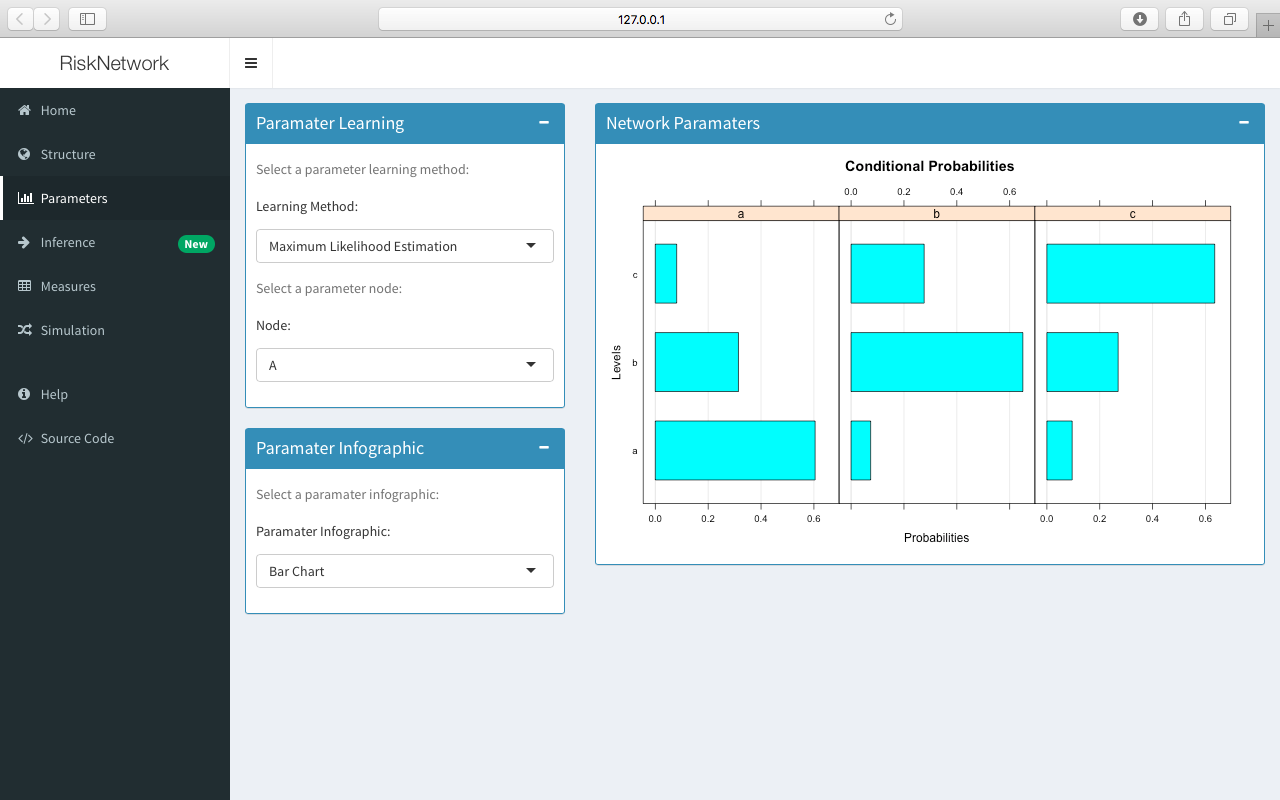
Task: Open the Paramater Infographic Bar Chart dropdown
Action: point(405,571)
